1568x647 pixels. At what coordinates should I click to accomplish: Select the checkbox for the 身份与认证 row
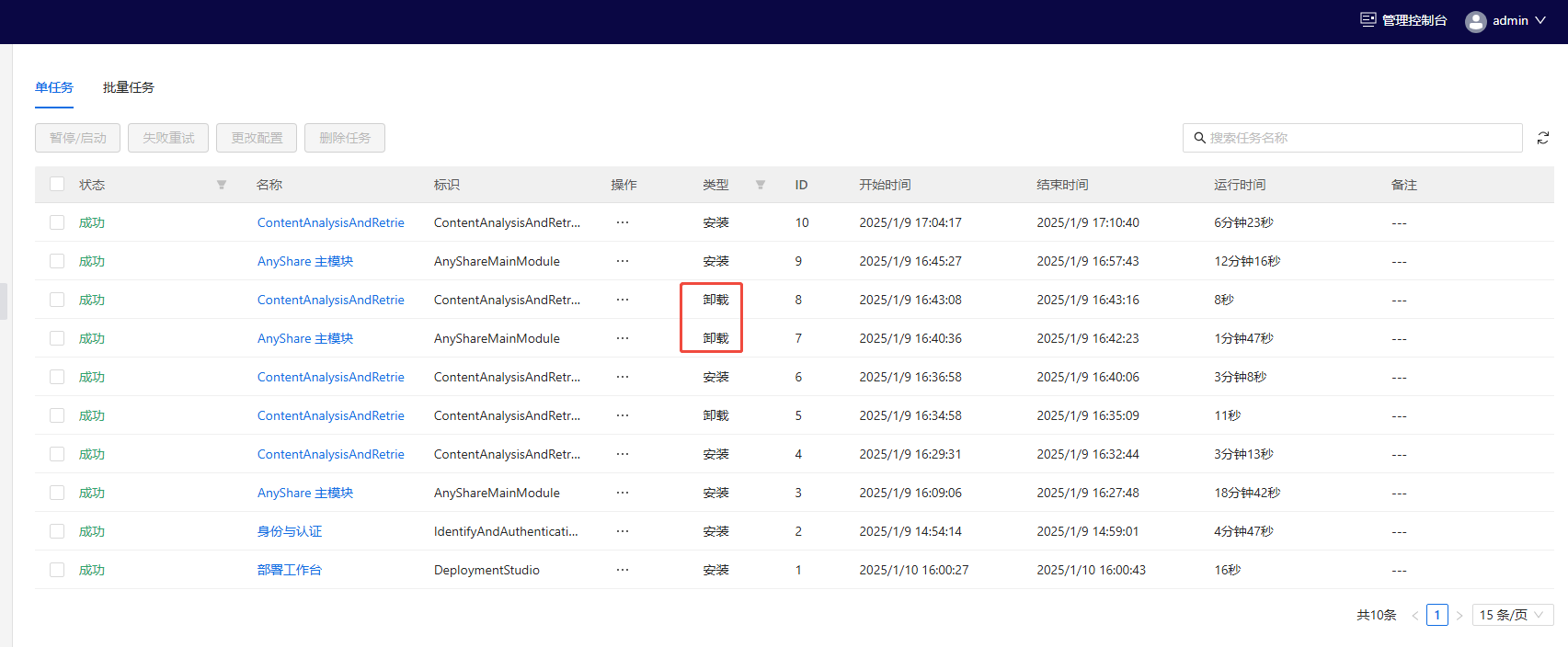click(x=57, y=531)
